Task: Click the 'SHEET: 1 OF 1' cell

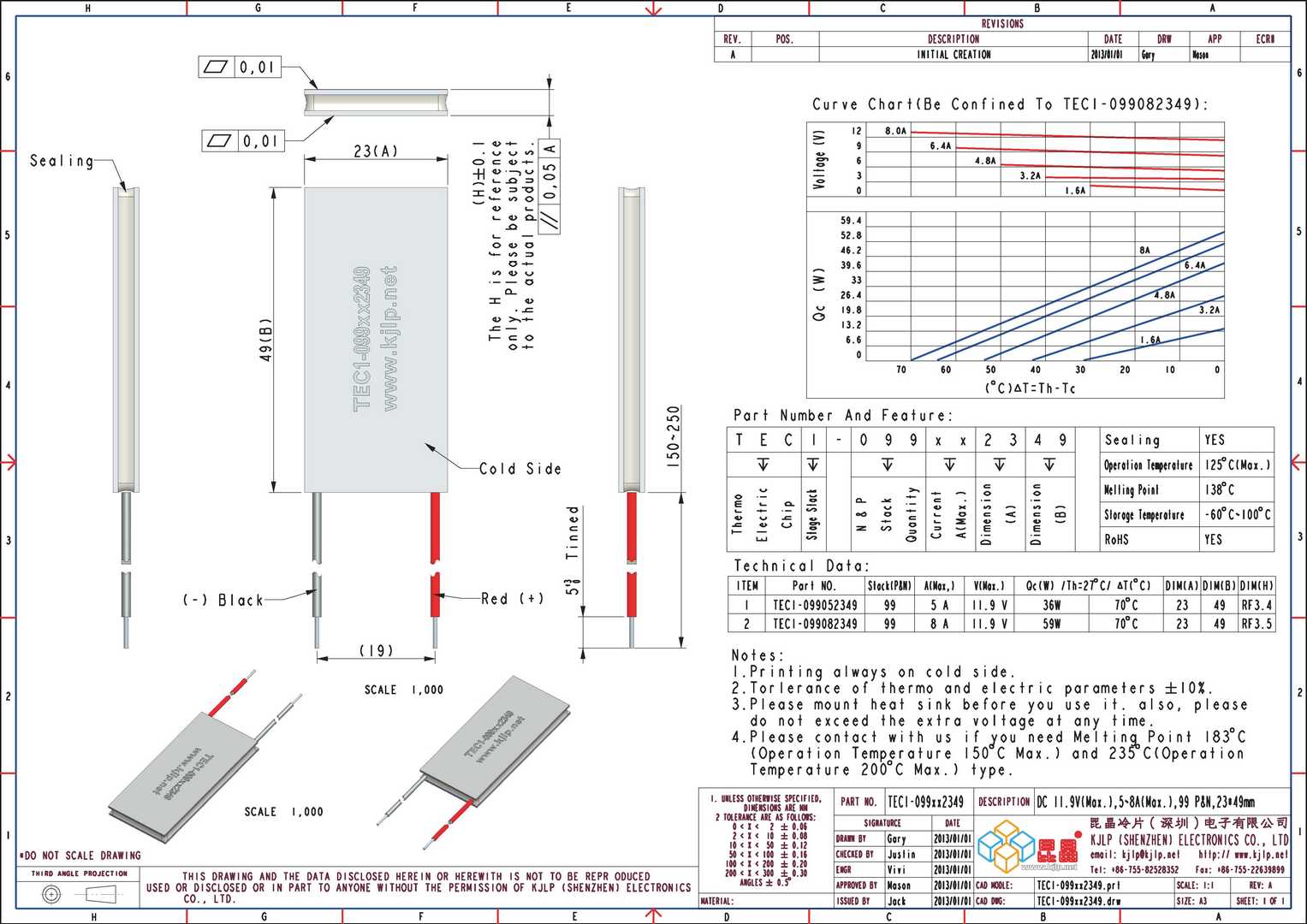Action: (x=1260, y=901)
